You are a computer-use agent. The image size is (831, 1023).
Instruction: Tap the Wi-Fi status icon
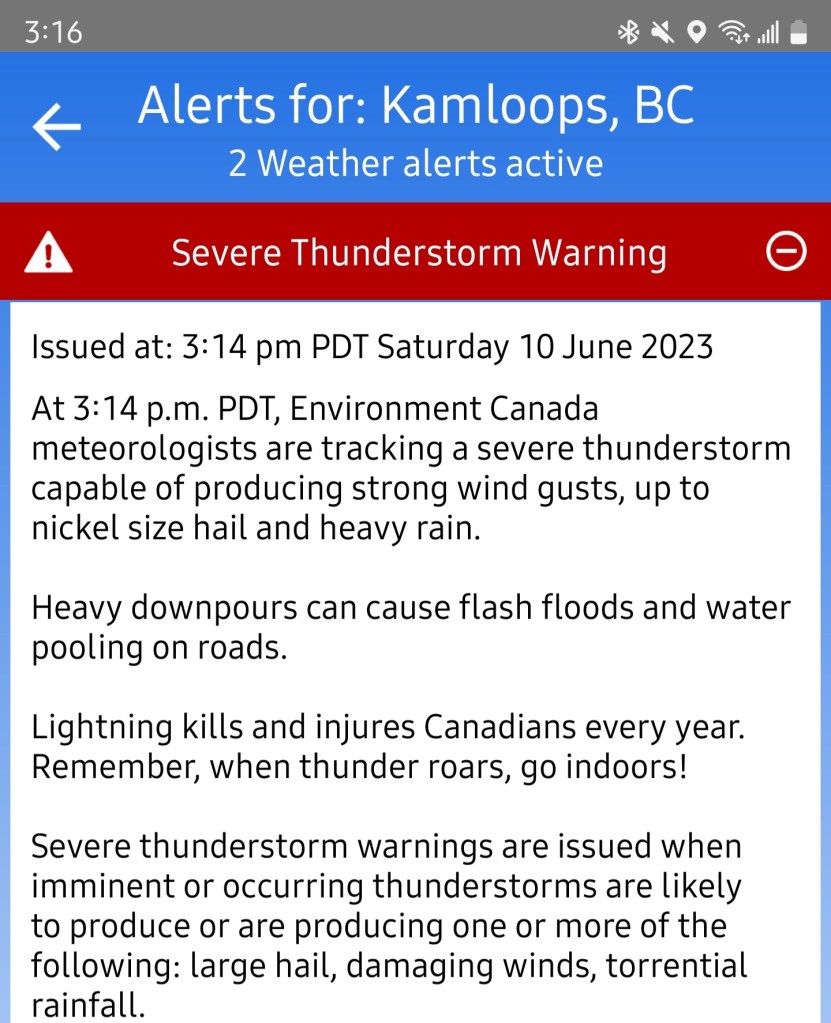click(735, 34)
